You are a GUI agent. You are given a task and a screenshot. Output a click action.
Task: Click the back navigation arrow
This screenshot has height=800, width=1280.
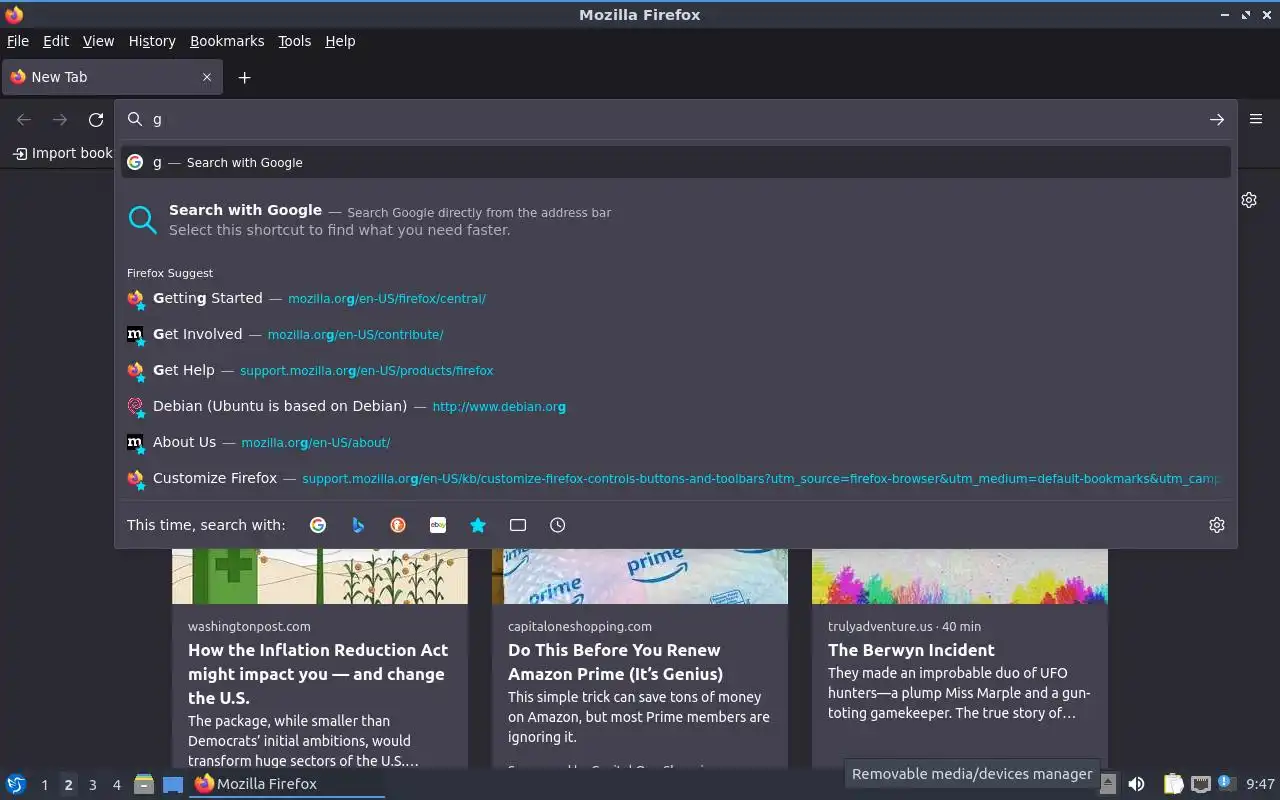(24, 120)
